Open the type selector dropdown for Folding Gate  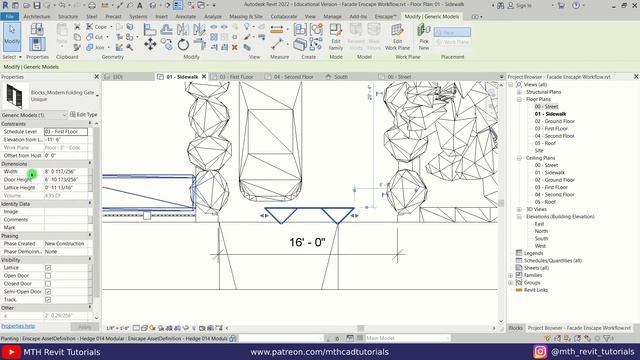coord(97,96)
